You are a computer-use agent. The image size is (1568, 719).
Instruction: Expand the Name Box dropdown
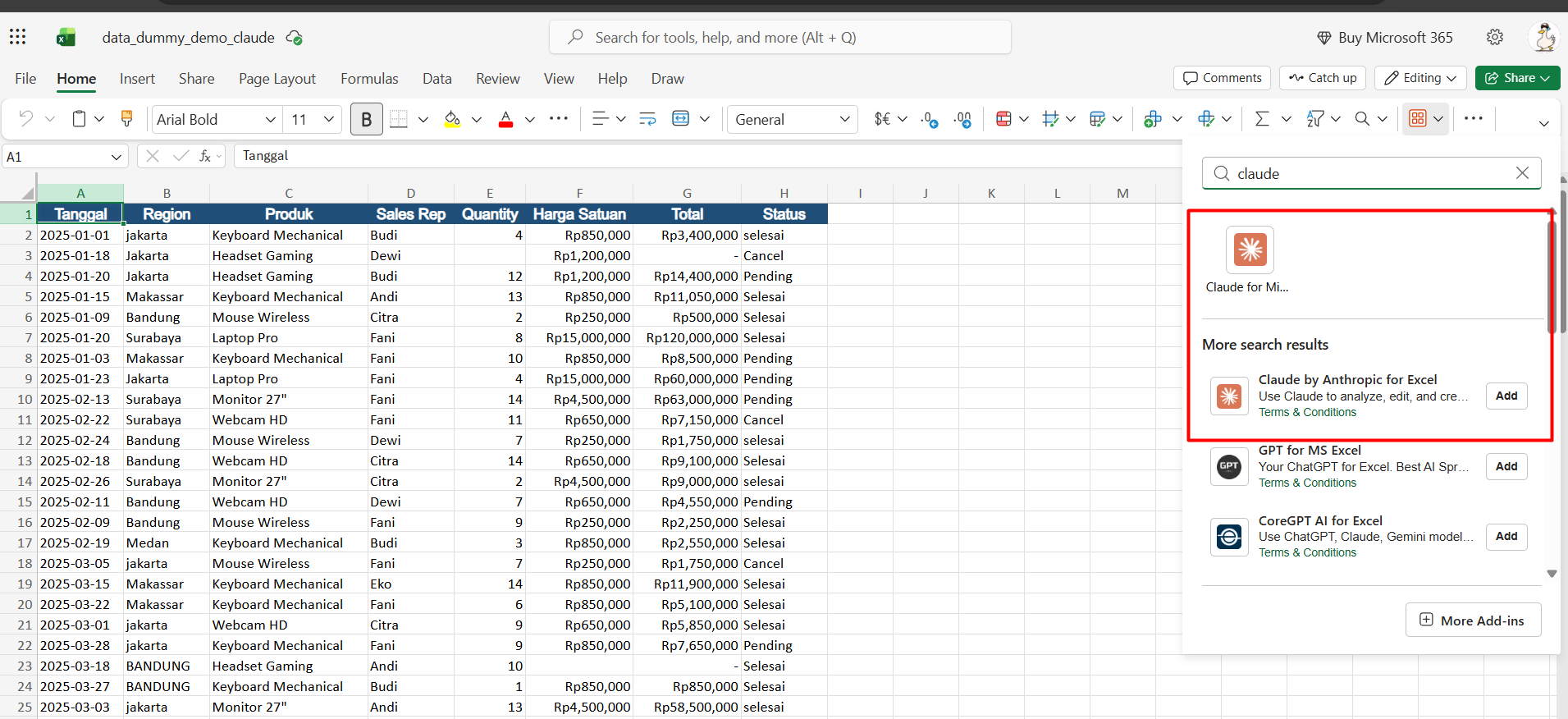[x=116, y=157]
